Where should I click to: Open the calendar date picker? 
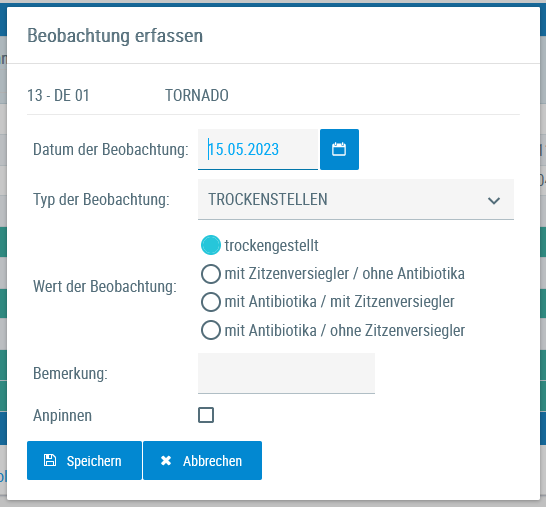(339, 149)
